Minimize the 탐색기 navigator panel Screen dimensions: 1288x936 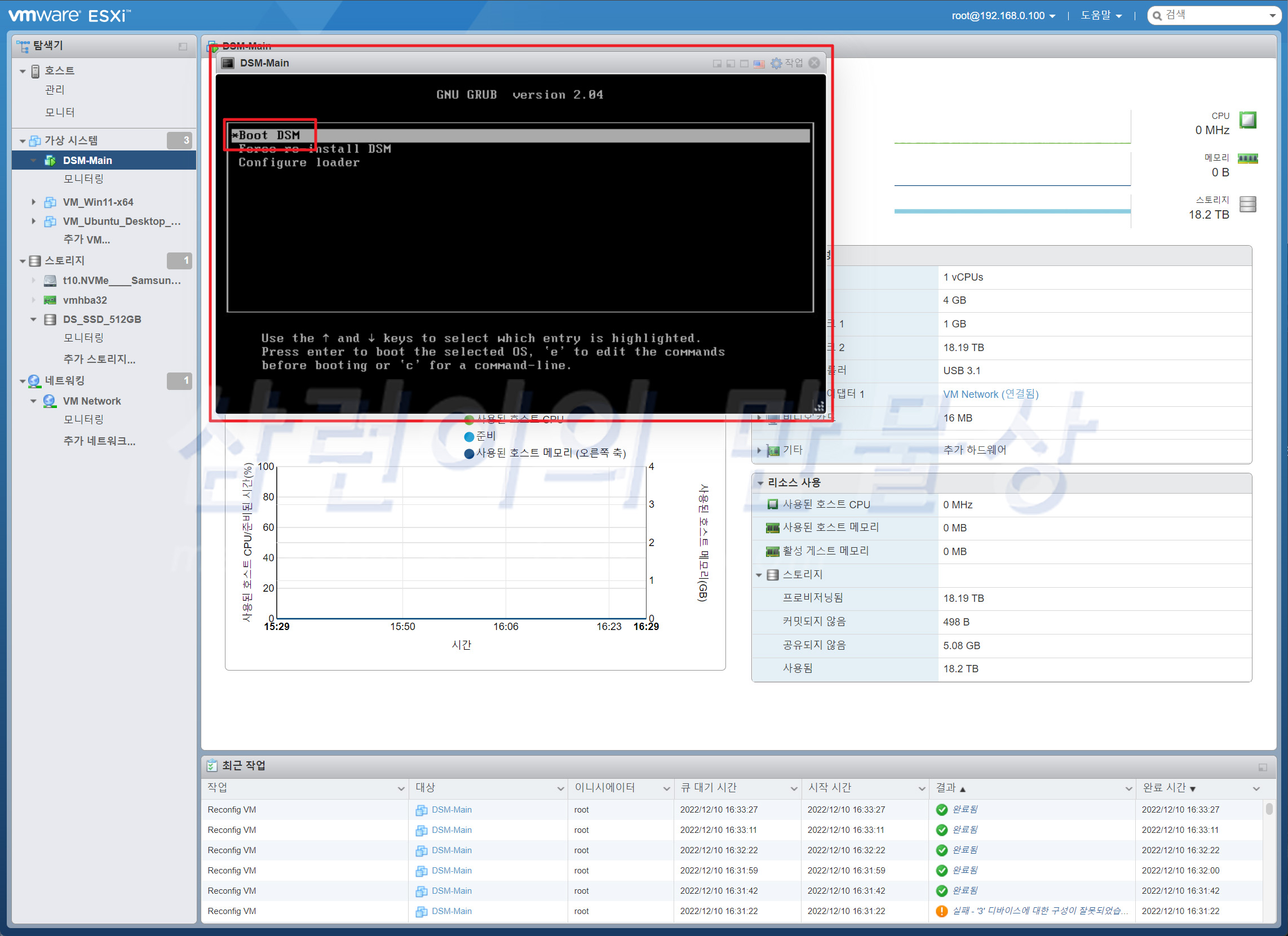(x=183, y=47)
